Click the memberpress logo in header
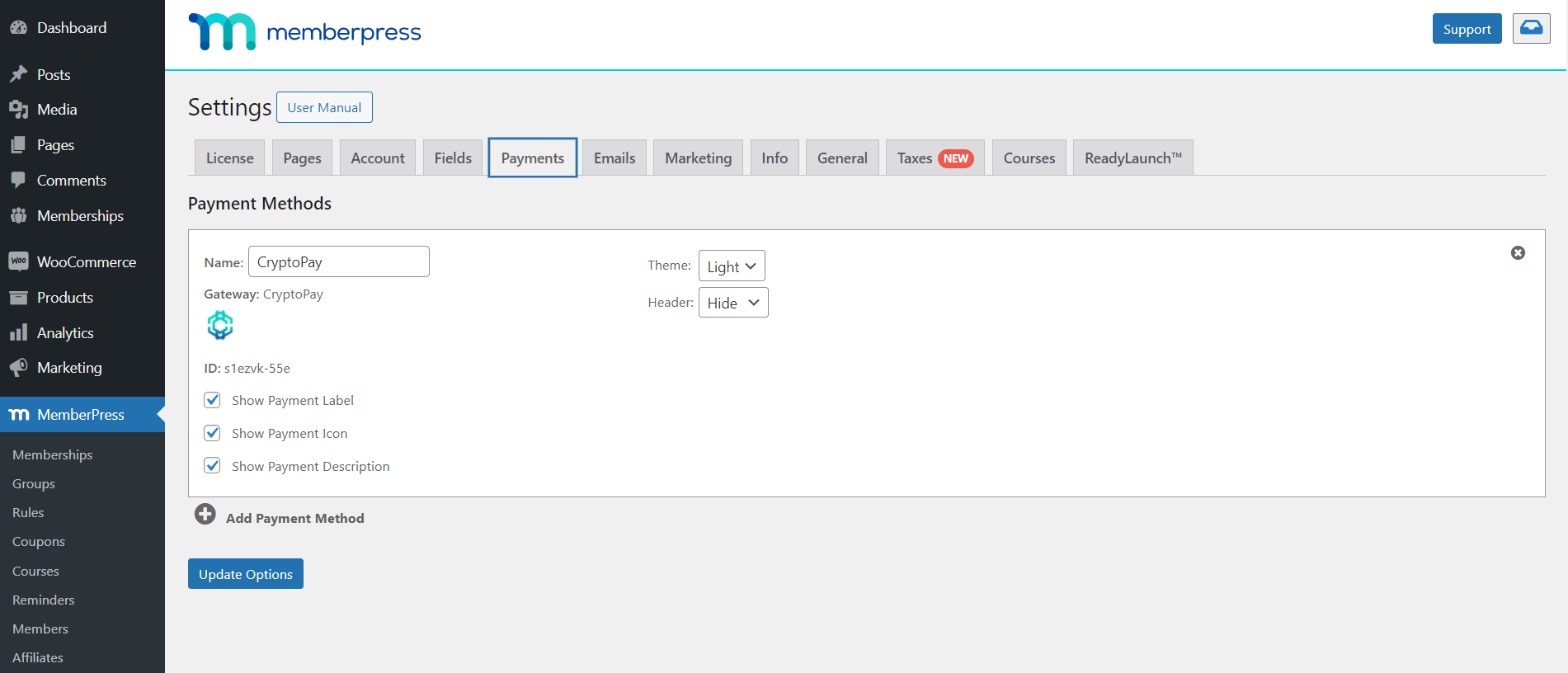1568x673 pixels. [304, 32]
